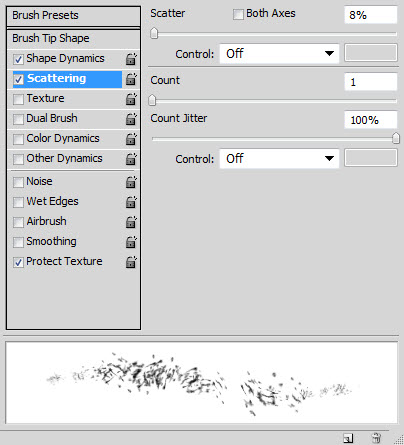Click the brush stroke preview area

[x=202, y=383]
